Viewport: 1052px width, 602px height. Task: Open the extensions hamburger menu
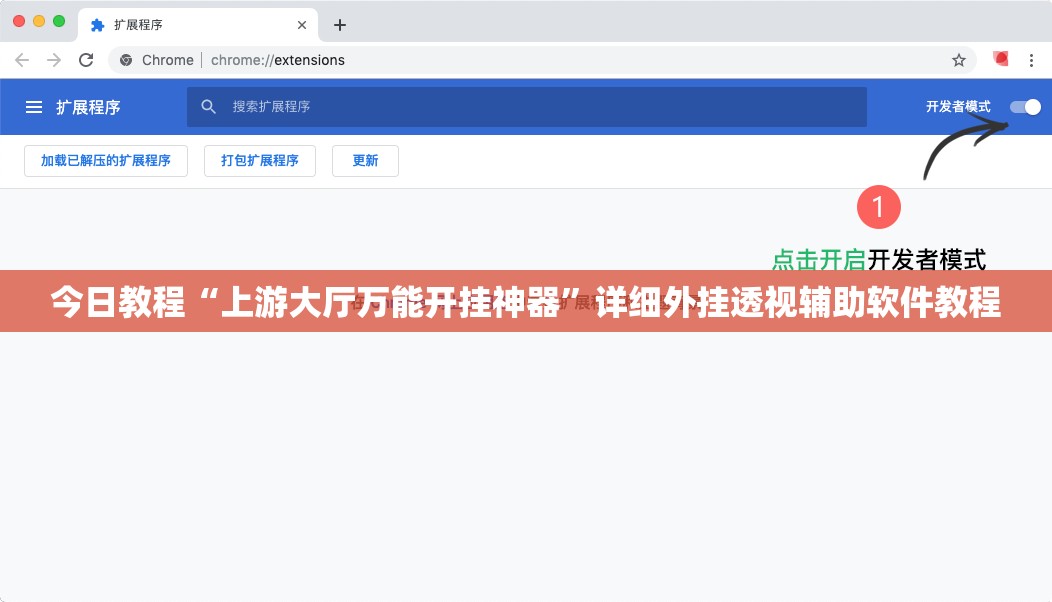click(x=34, y=107)
